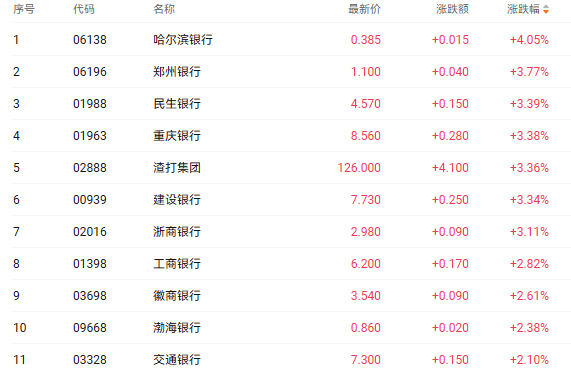Open 重庆银行 stock details
The height and width of the screenshot is (372, 571).
(x=177, y=136)
